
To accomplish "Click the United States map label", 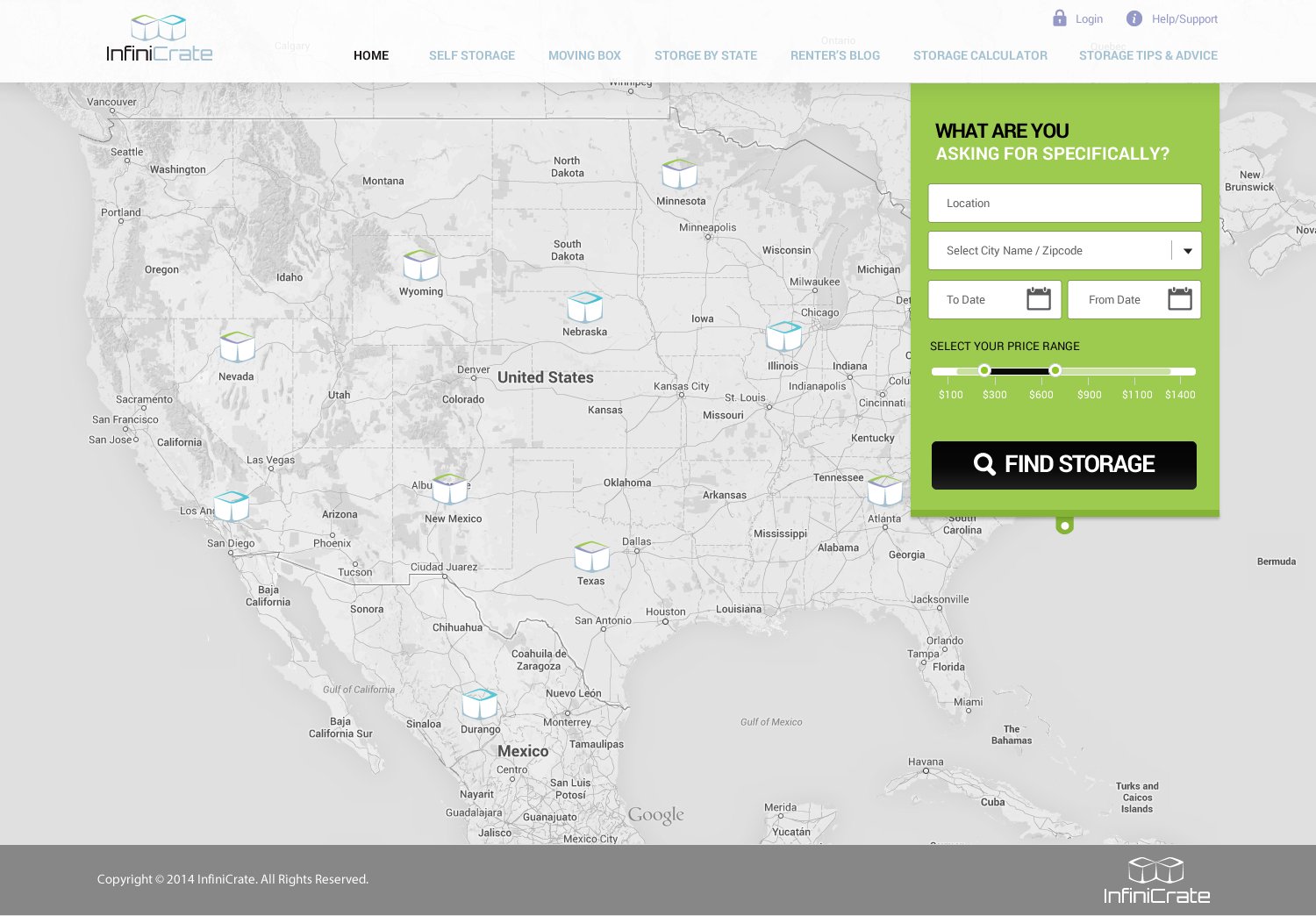I will coord(546,377).
